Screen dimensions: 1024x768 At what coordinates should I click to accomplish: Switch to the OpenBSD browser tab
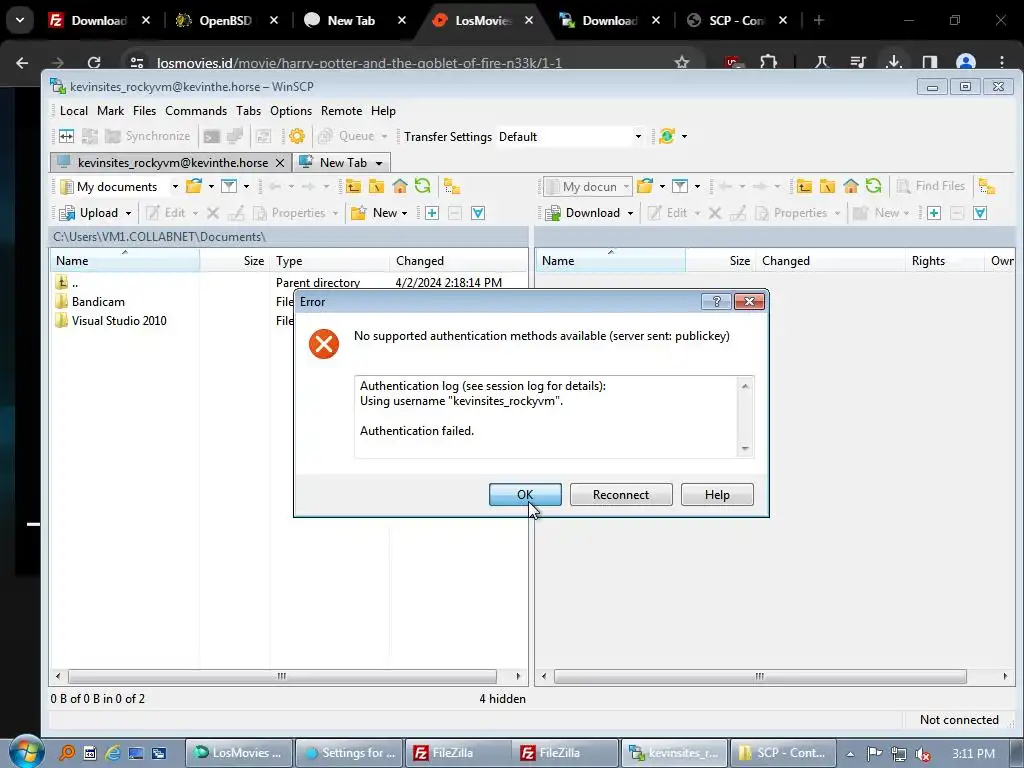click(226, 20)
